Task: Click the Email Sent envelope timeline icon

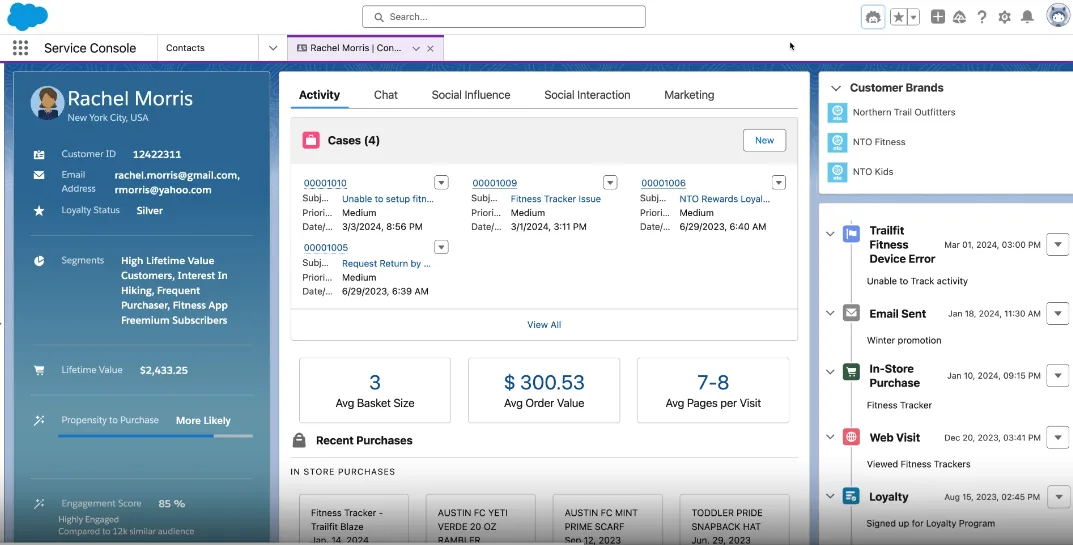Action: tap(851, 313)
